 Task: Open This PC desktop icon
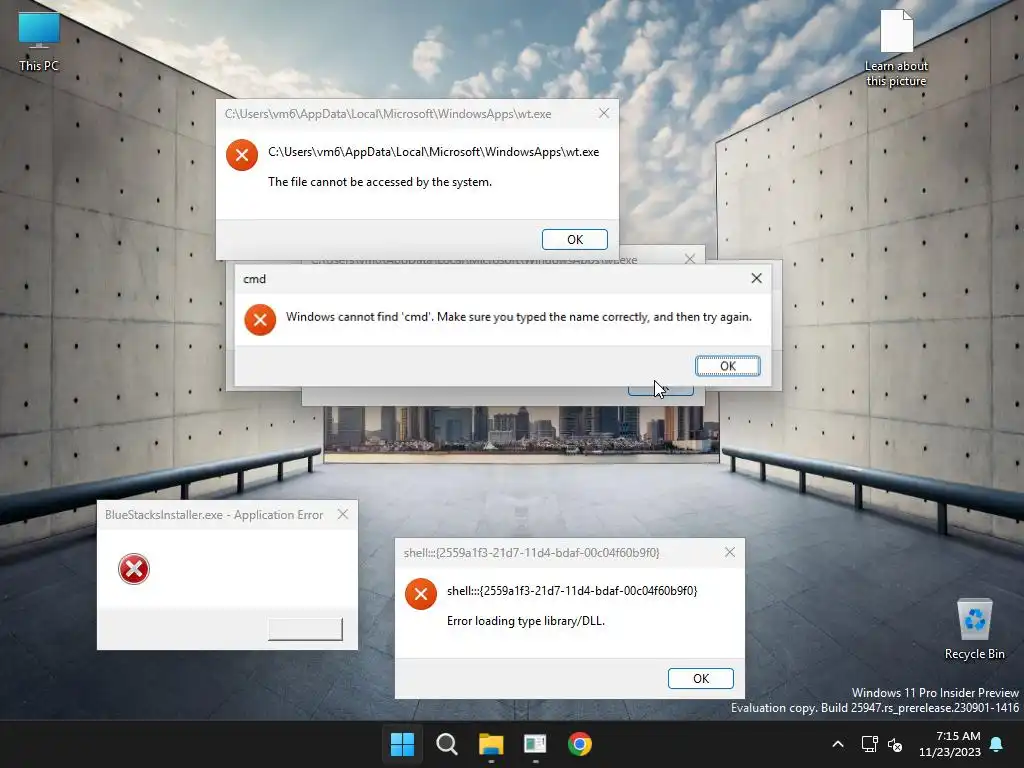coord(39,40)
